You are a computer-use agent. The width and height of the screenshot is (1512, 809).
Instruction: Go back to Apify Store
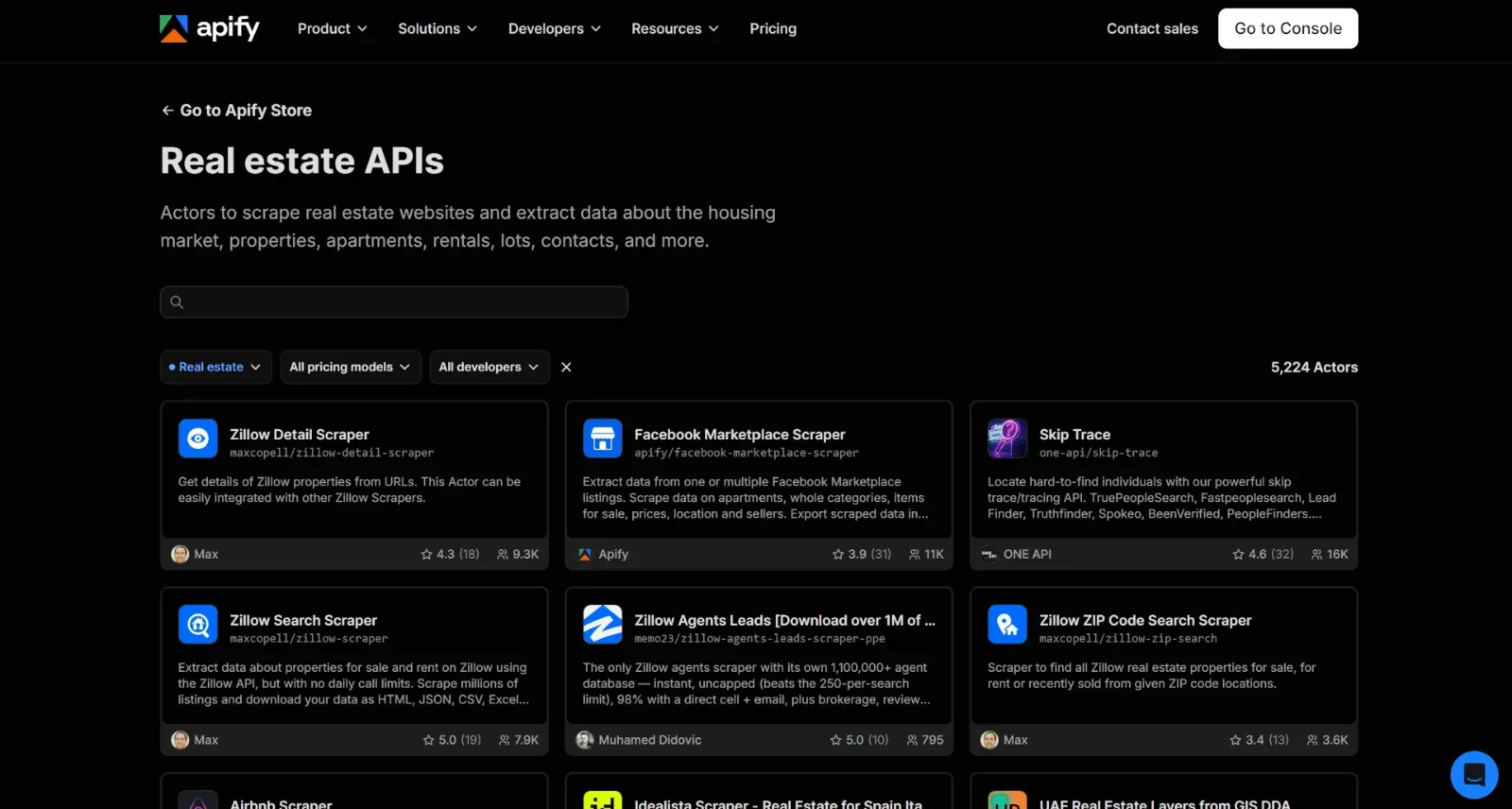[236, 111]
